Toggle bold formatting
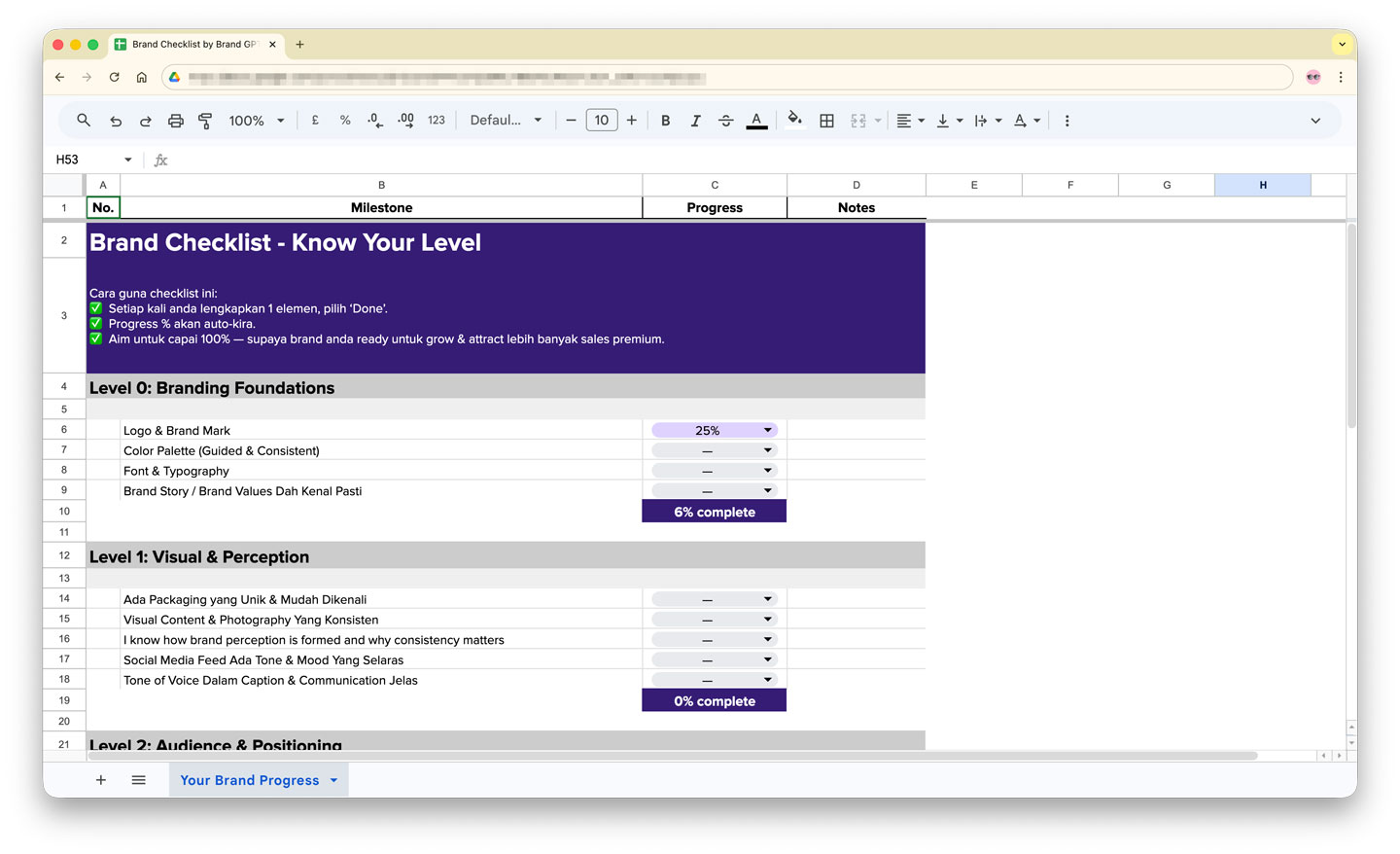 pos(666,121)
